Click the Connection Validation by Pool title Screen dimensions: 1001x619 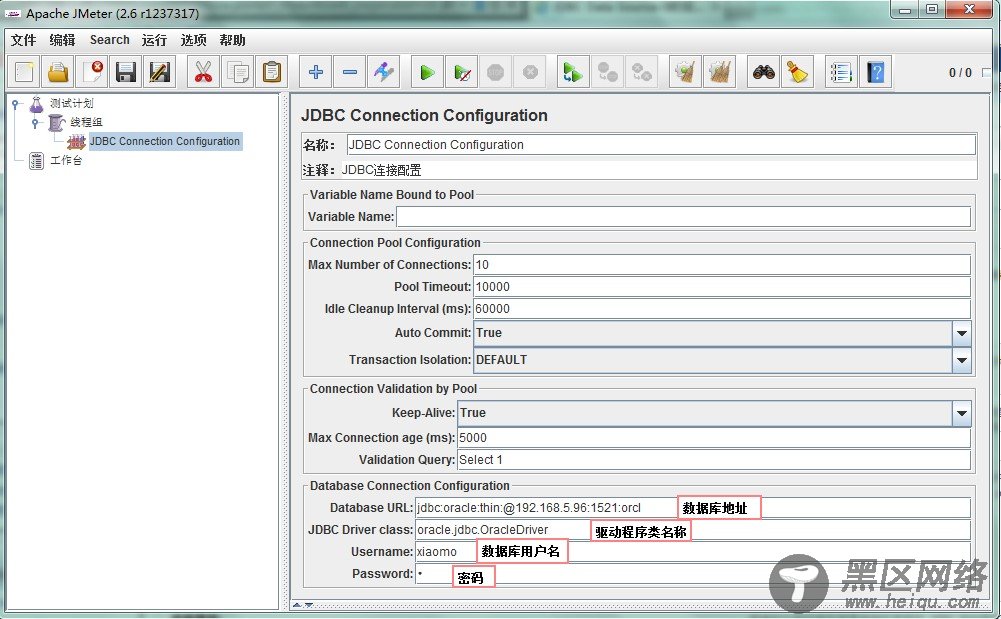point(393,389)
